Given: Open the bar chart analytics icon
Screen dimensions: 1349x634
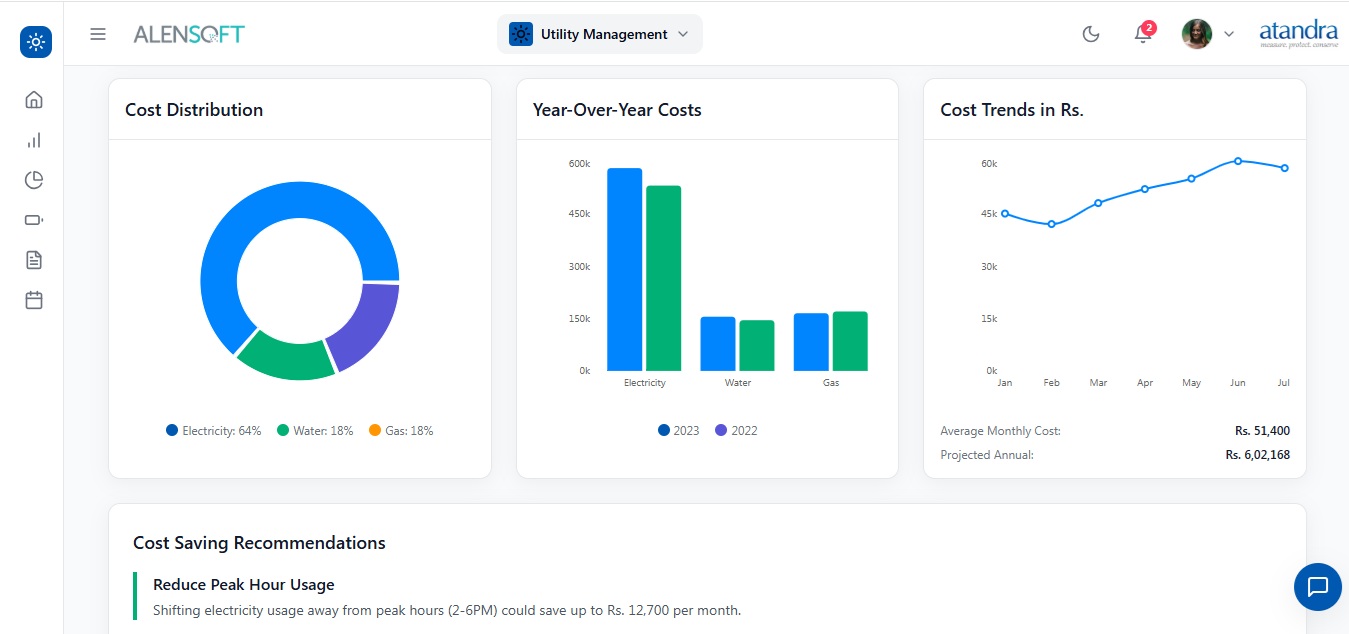Looking at the screenshot, I should 34,140.
